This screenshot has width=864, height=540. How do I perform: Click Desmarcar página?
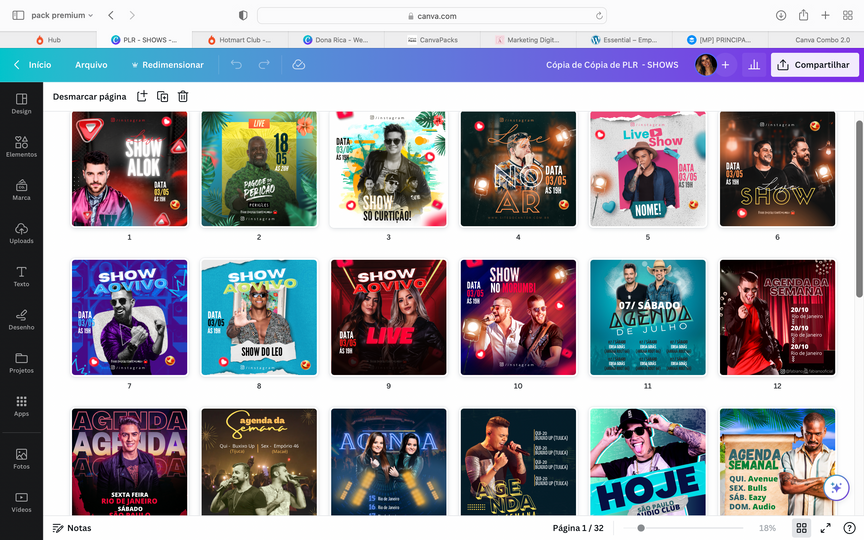click(x=90, y=96)
